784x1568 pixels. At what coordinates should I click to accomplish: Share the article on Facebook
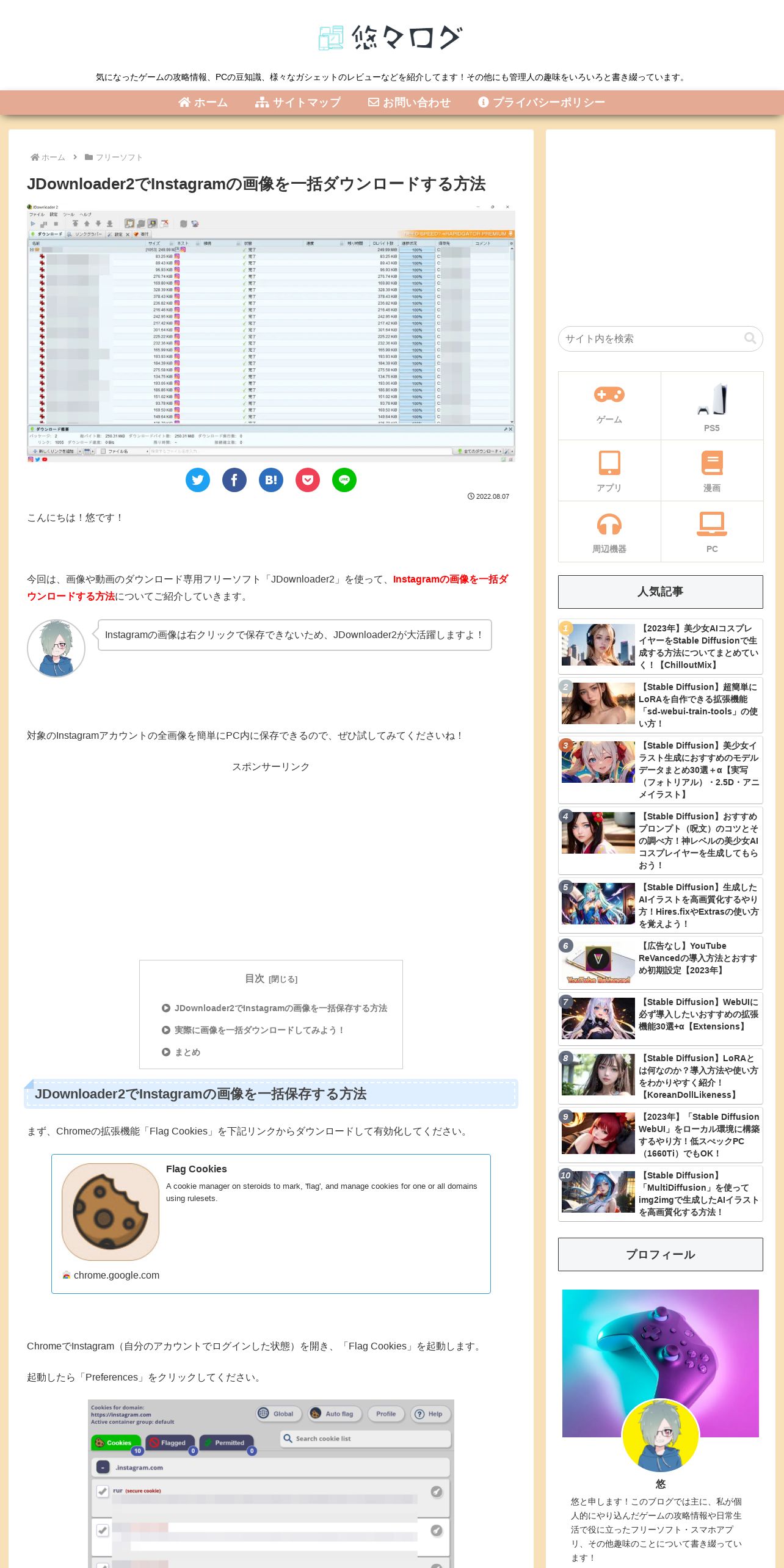(x=234, y=480)
